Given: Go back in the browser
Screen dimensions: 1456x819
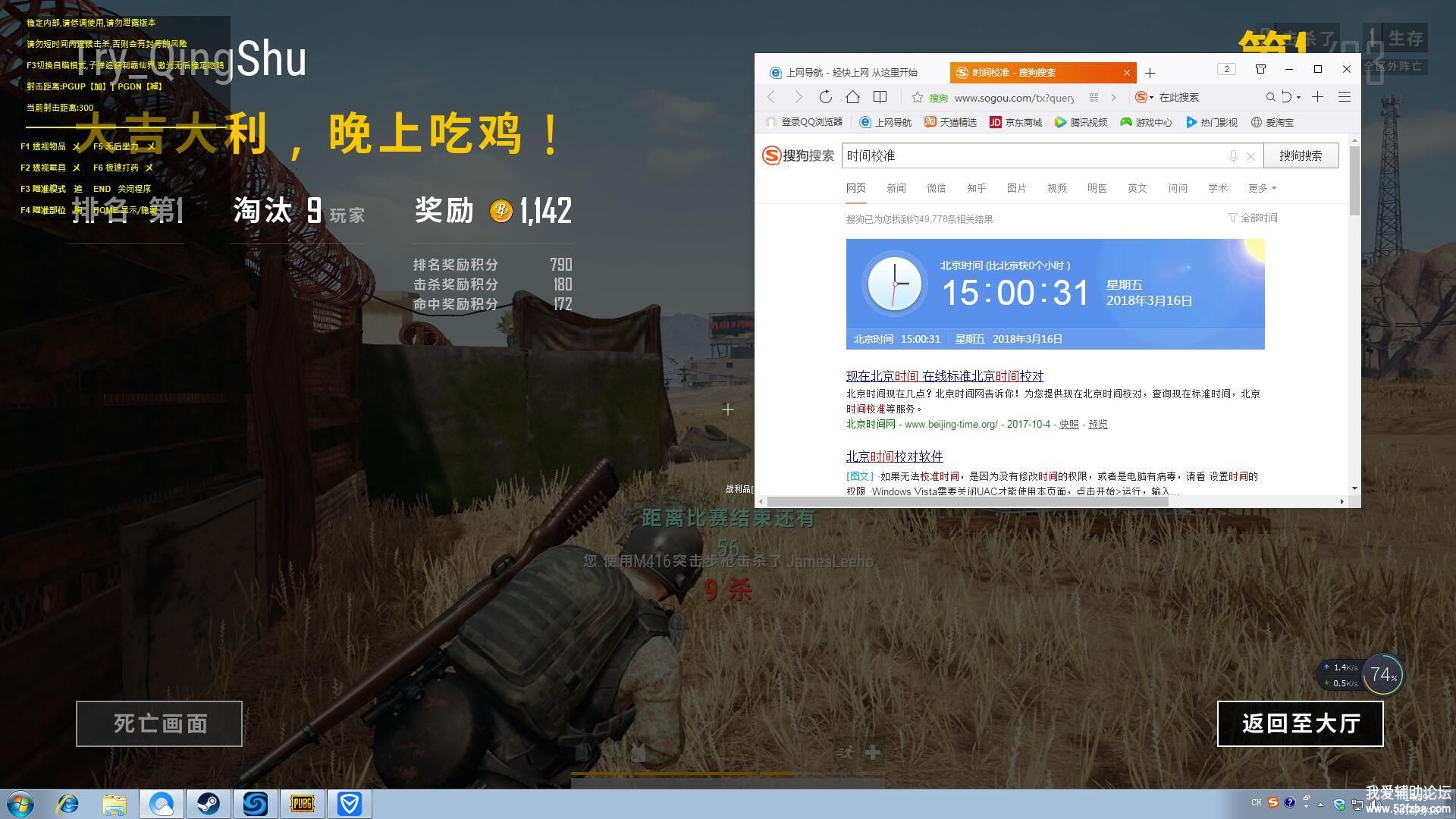Looking at the screenshot, I should (771, 97).
